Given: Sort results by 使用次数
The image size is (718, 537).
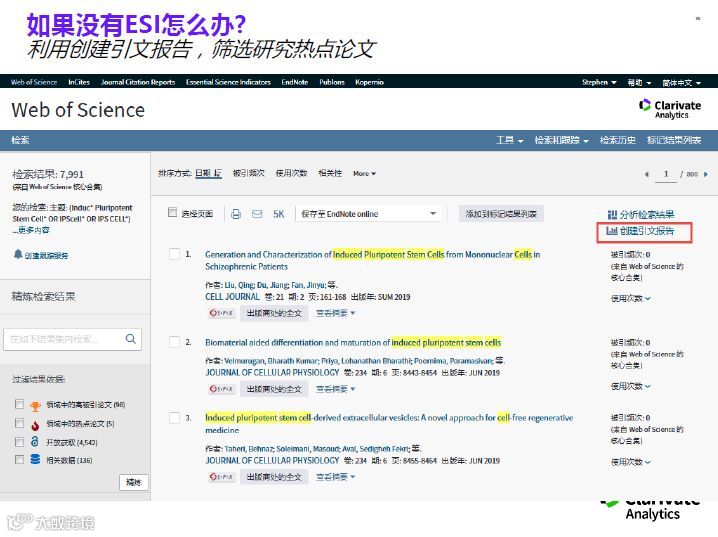Looking at the screenshot, I should tap(291, 173).
